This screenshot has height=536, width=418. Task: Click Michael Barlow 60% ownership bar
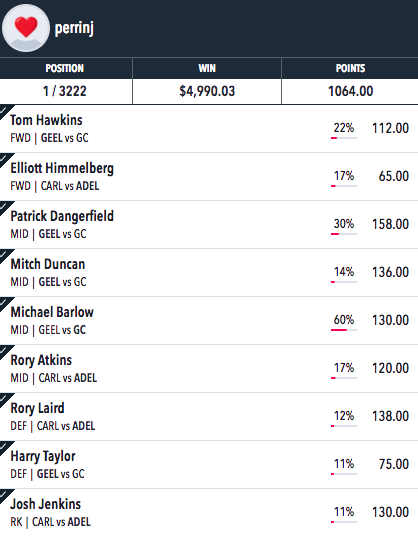[344, 330]
